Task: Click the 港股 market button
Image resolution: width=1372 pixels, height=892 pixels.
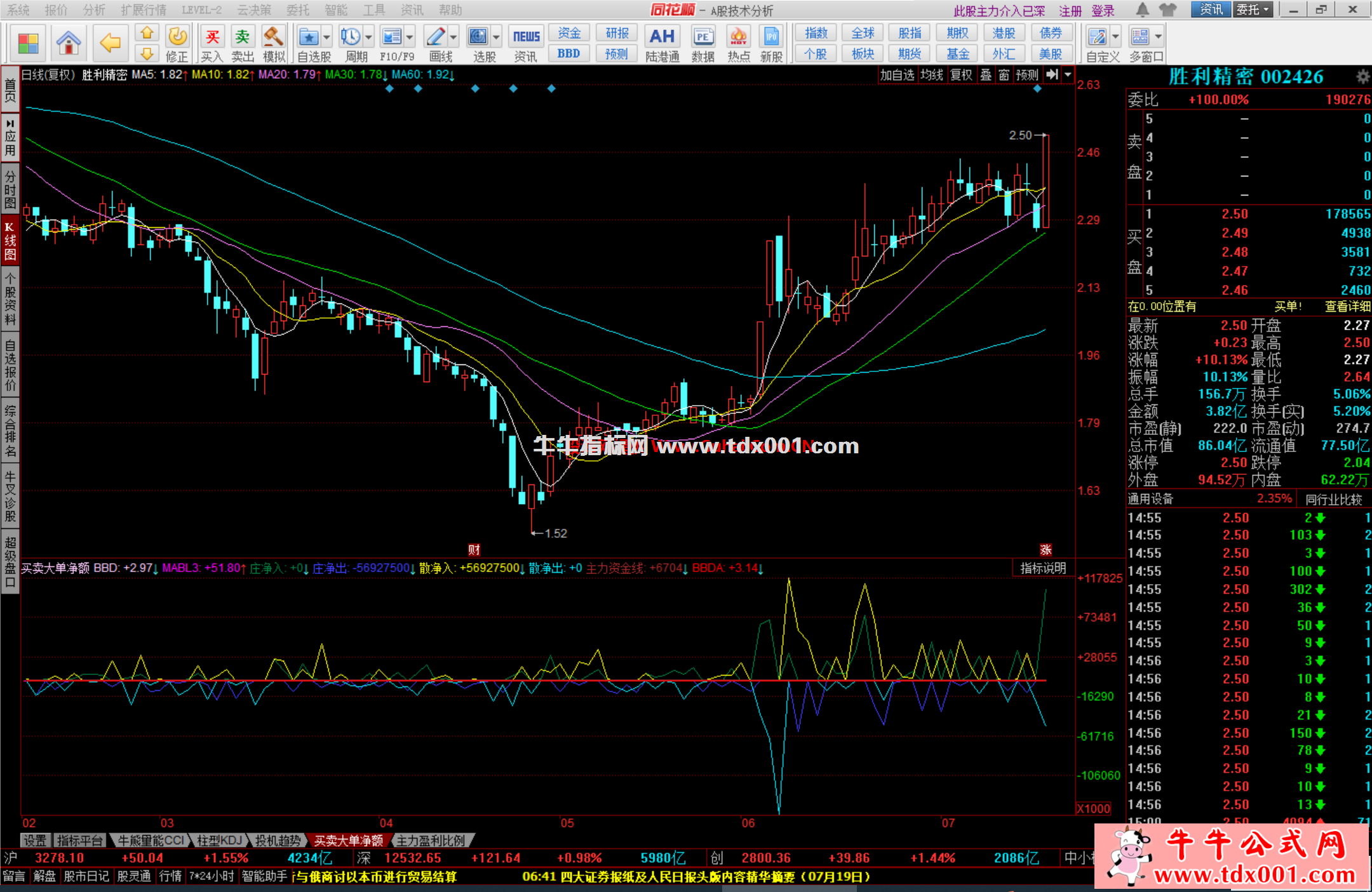Action: click(1004, 33)
